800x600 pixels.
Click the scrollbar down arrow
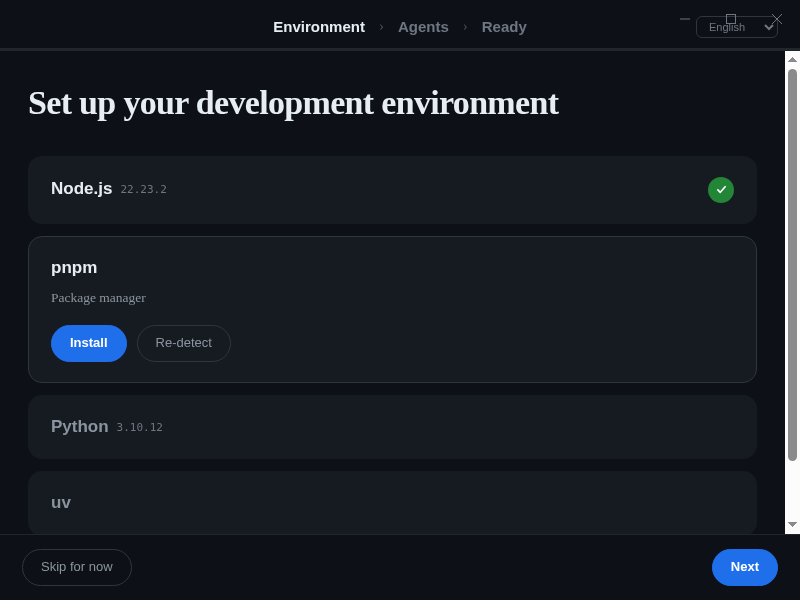792,524
